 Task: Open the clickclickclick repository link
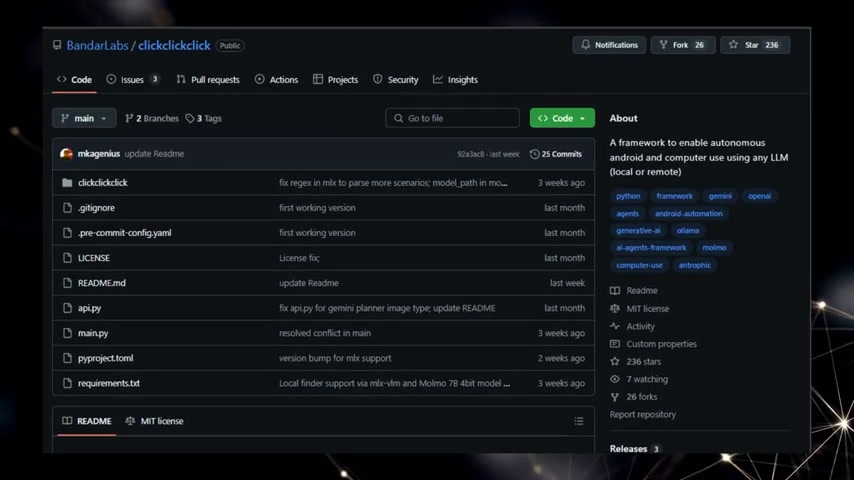[174, 45]
